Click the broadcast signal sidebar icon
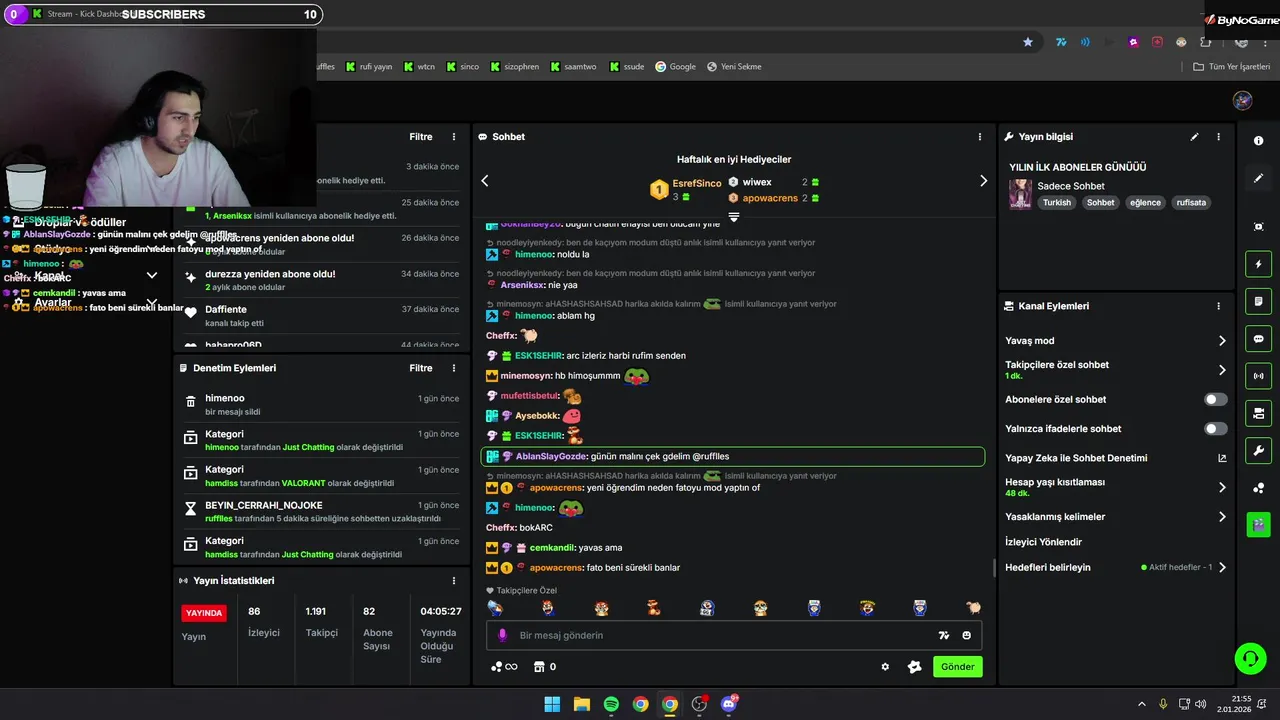This screenshot has width=1280, height=720. click(1258, 376)
